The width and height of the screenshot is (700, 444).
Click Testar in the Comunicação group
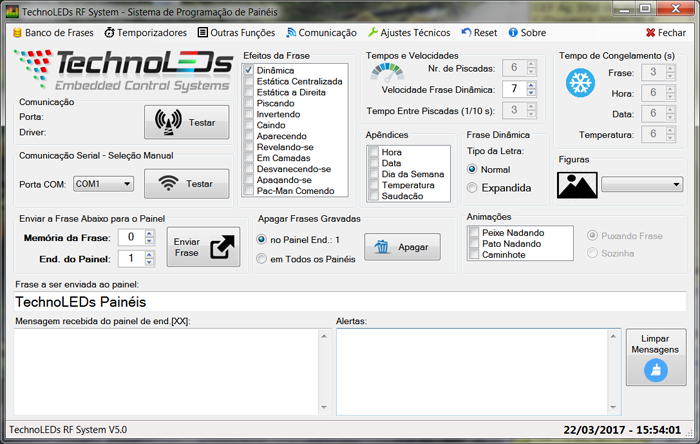tap(187, 122)
